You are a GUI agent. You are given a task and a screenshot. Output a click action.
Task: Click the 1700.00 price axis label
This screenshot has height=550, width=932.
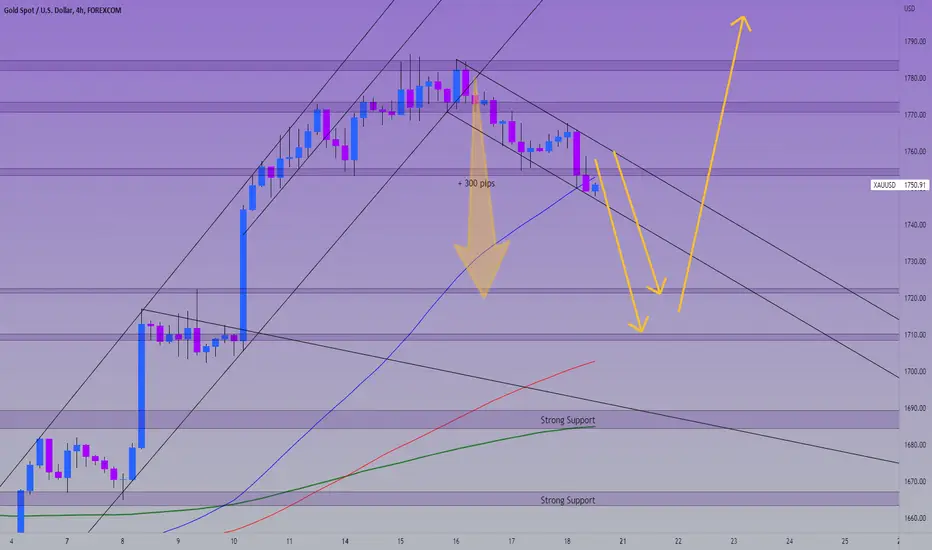click(915, 371)
